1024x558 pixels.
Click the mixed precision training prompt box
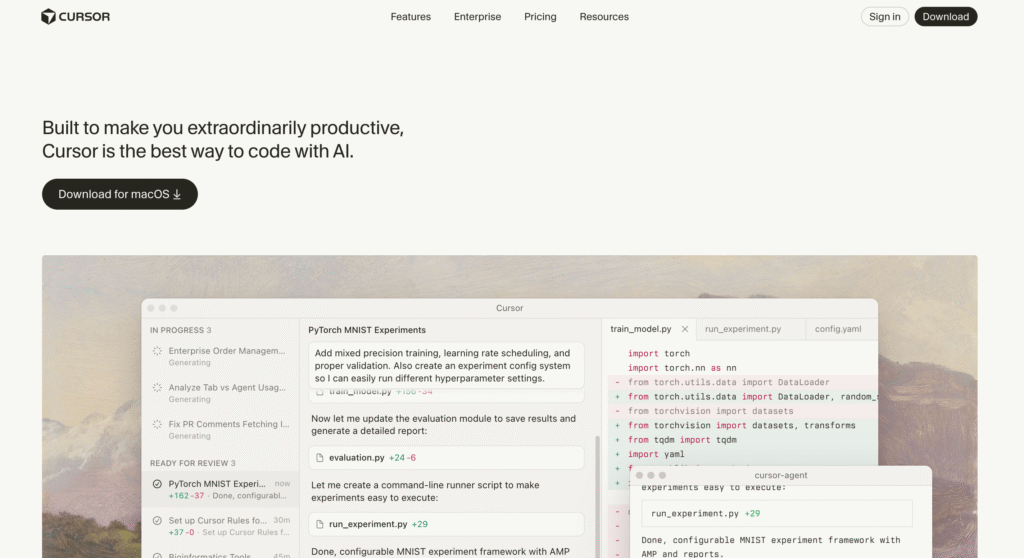point(446,366)
